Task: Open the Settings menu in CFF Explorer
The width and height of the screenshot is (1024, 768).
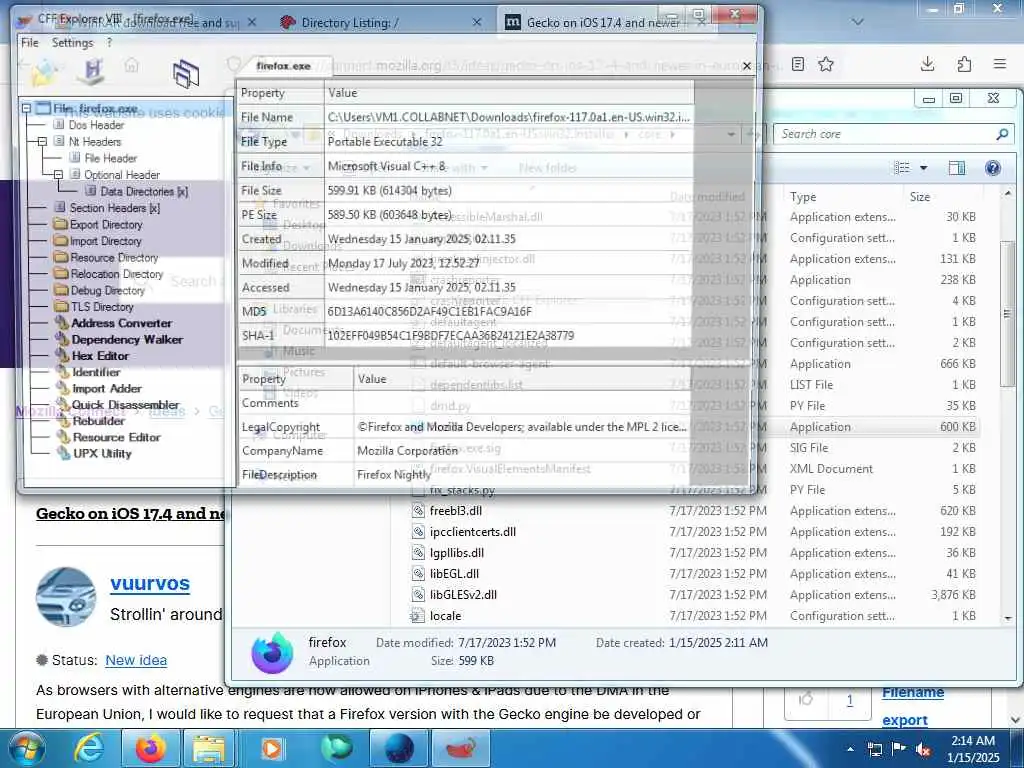Action: 72,42
